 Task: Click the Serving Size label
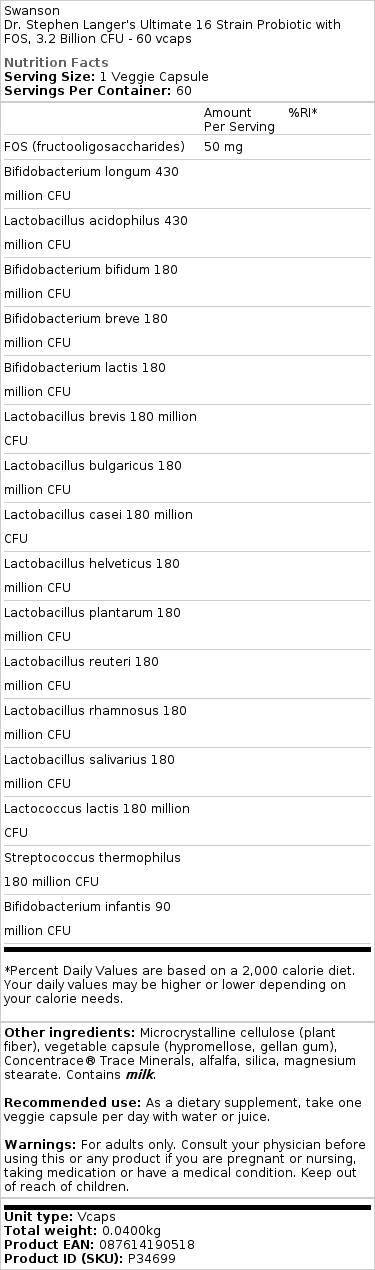tap(49, 76)
